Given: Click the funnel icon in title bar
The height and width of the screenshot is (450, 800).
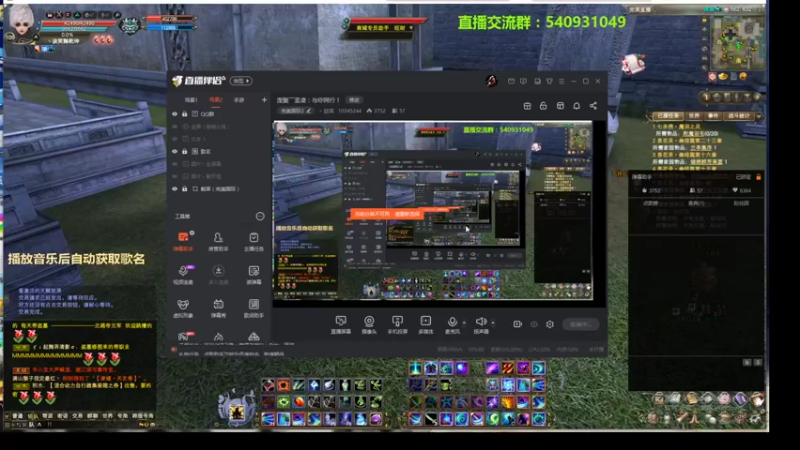Looking at the screenshot, I should click(549, 81).
